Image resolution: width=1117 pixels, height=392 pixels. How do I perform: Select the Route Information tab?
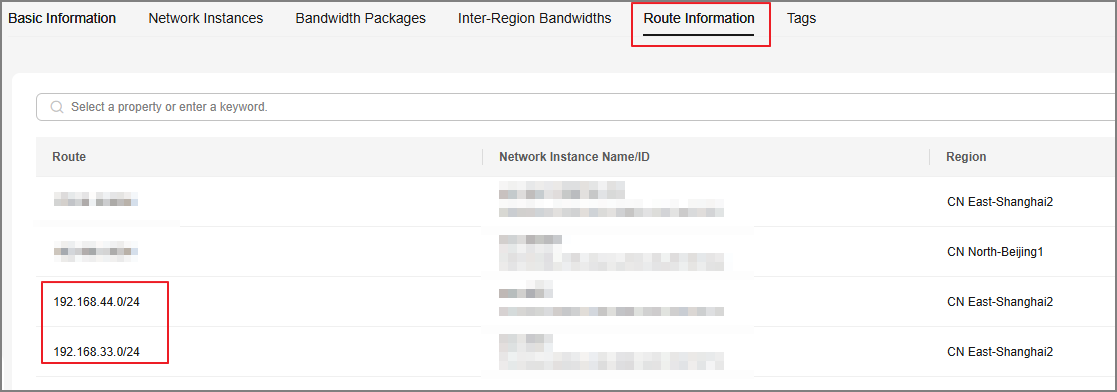tap(699, 19)
